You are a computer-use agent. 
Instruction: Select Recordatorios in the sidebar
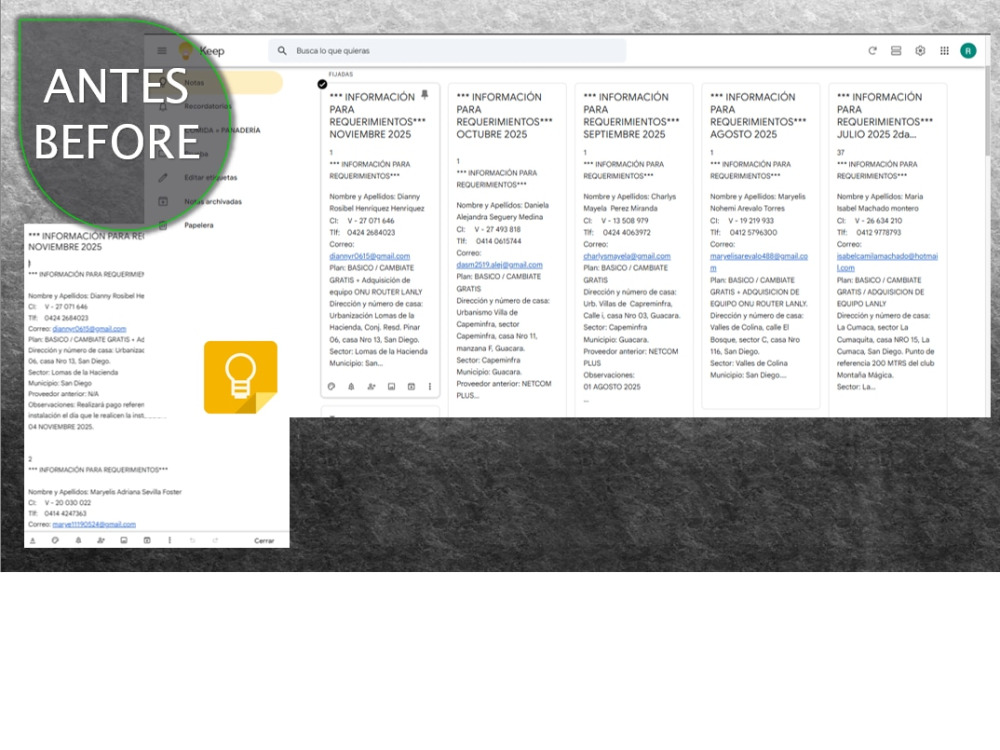click(x=208, y=107)
